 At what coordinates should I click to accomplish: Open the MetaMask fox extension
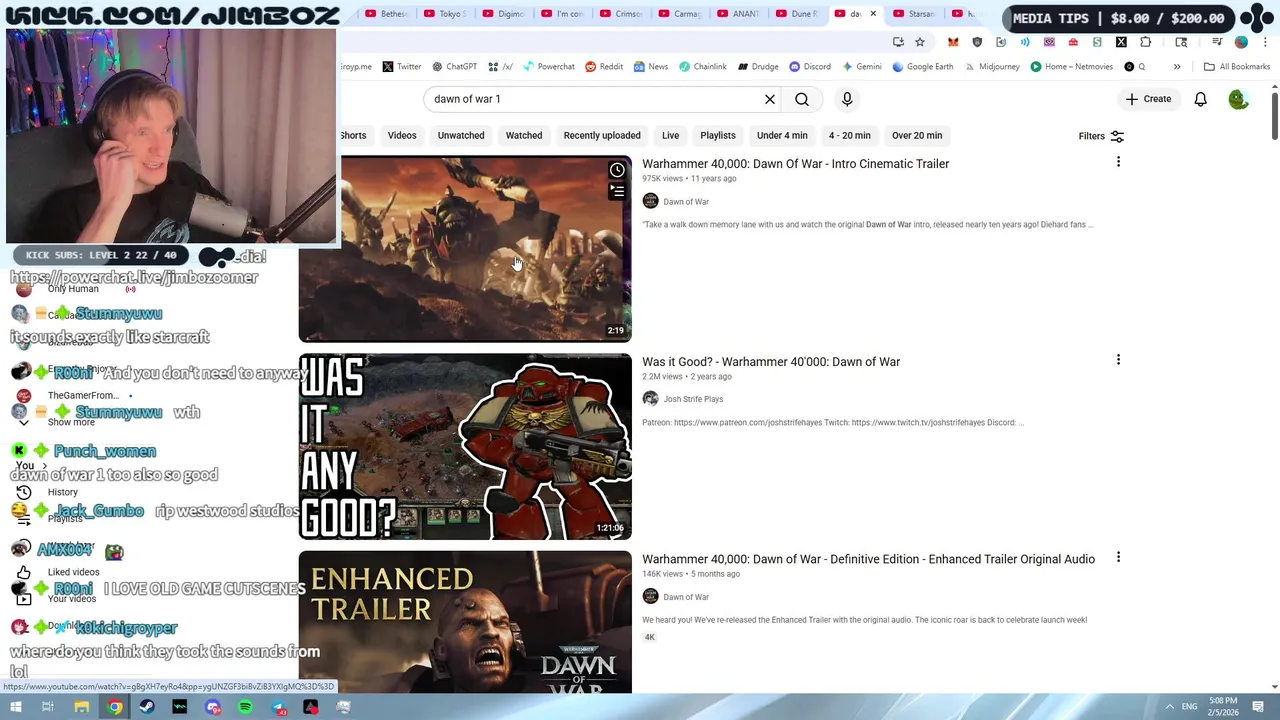[953, 42]
